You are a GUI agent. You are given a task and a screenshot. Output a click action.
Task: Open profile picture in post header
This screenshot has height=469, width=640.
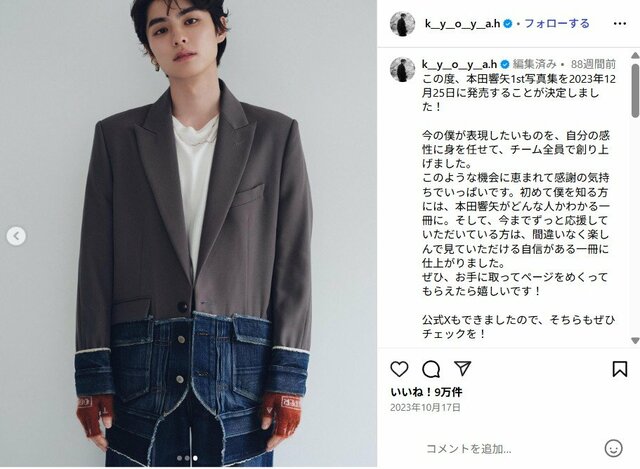402,24
